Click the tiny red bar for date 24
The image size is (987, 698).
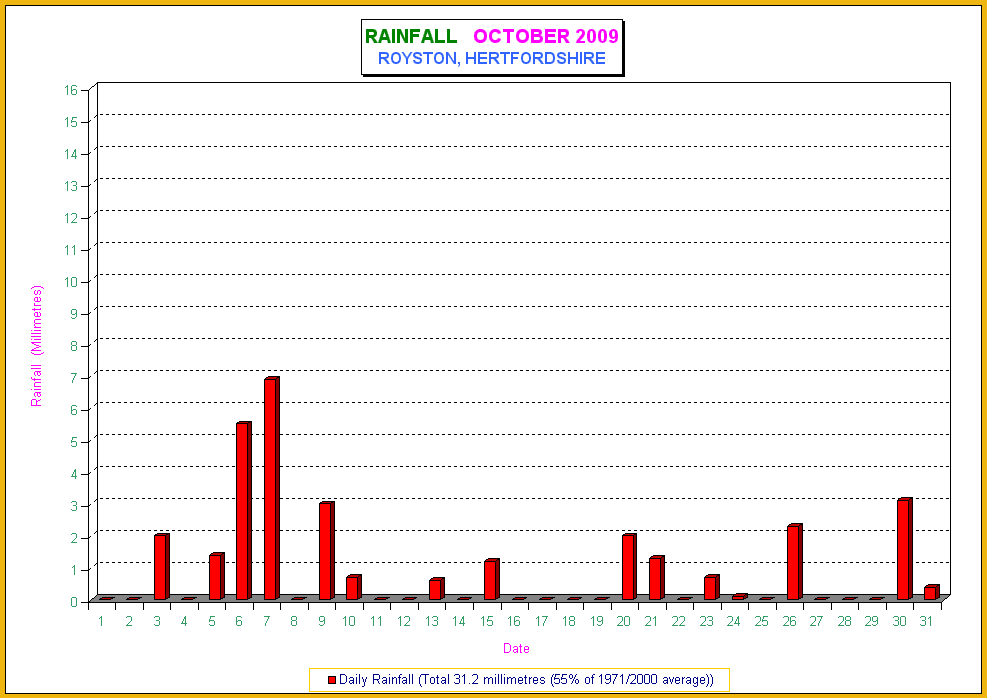coord(739,597)
